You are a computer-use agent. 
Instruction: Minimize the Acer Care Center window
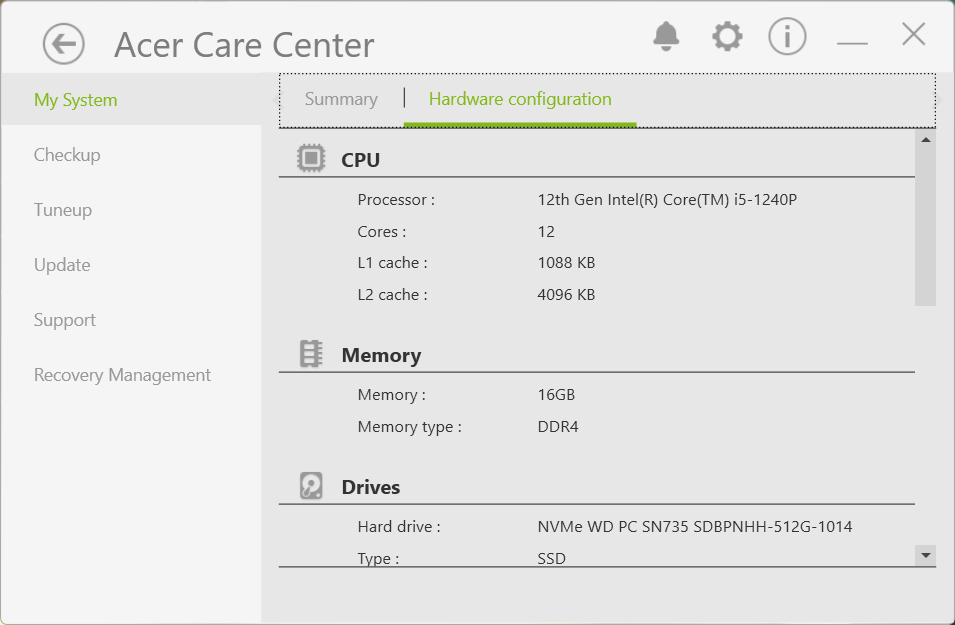(x=851, y=36)
